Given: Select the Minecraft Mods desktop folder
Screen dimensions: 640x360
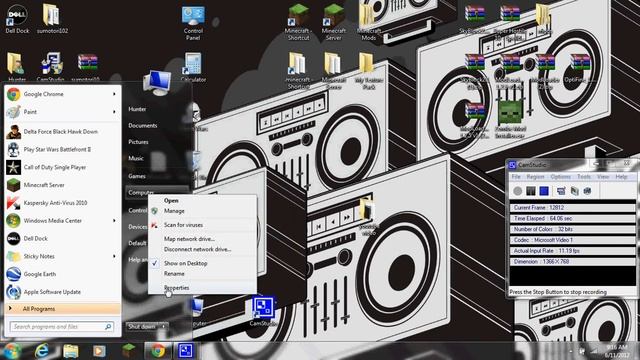Looking at the screenshot, I should [369, 21].
